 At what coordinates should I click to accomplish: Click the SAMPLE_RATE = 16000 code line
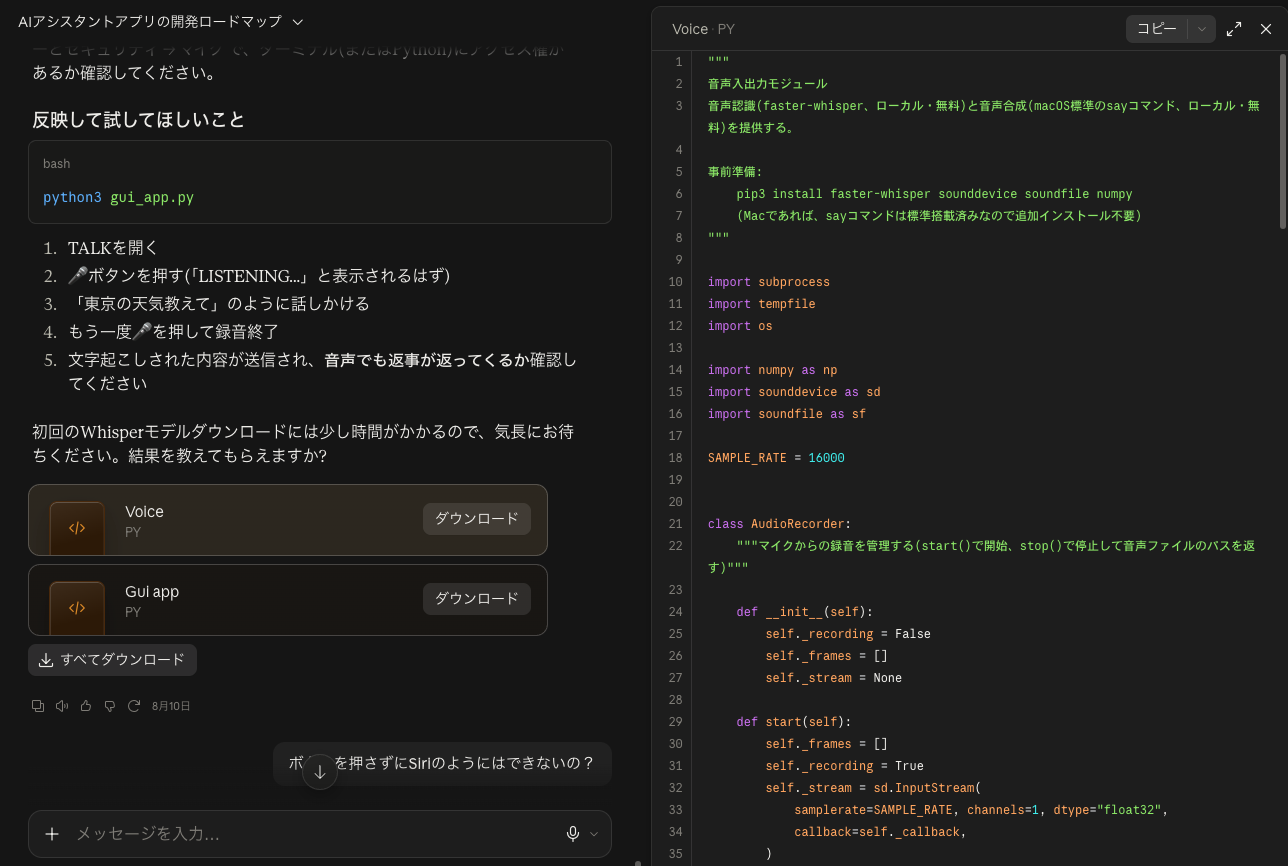tap(776, 458)
